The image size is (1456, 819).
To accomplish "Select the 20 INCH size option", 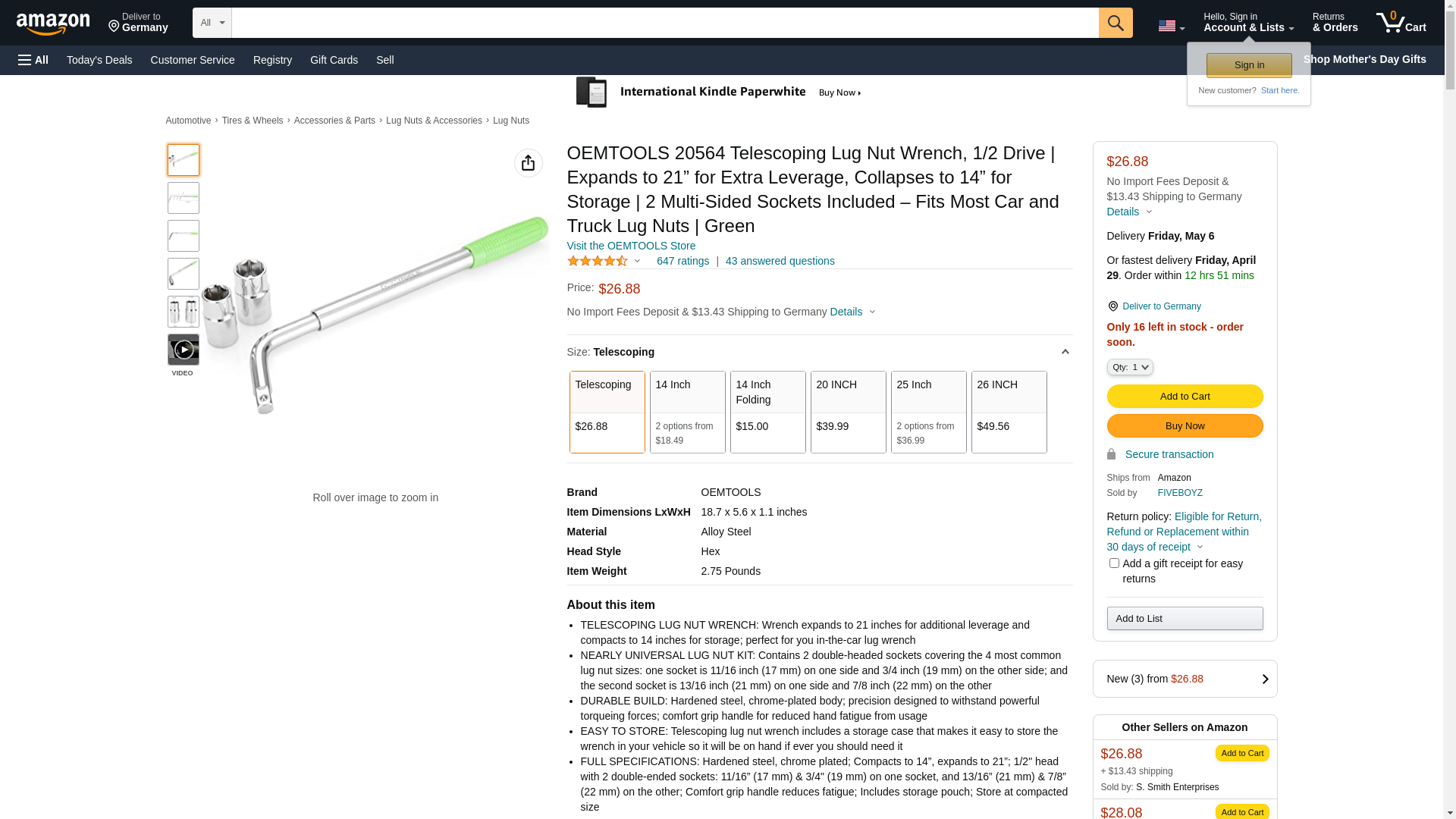I will pyautogui.click(x=848, y=412).
